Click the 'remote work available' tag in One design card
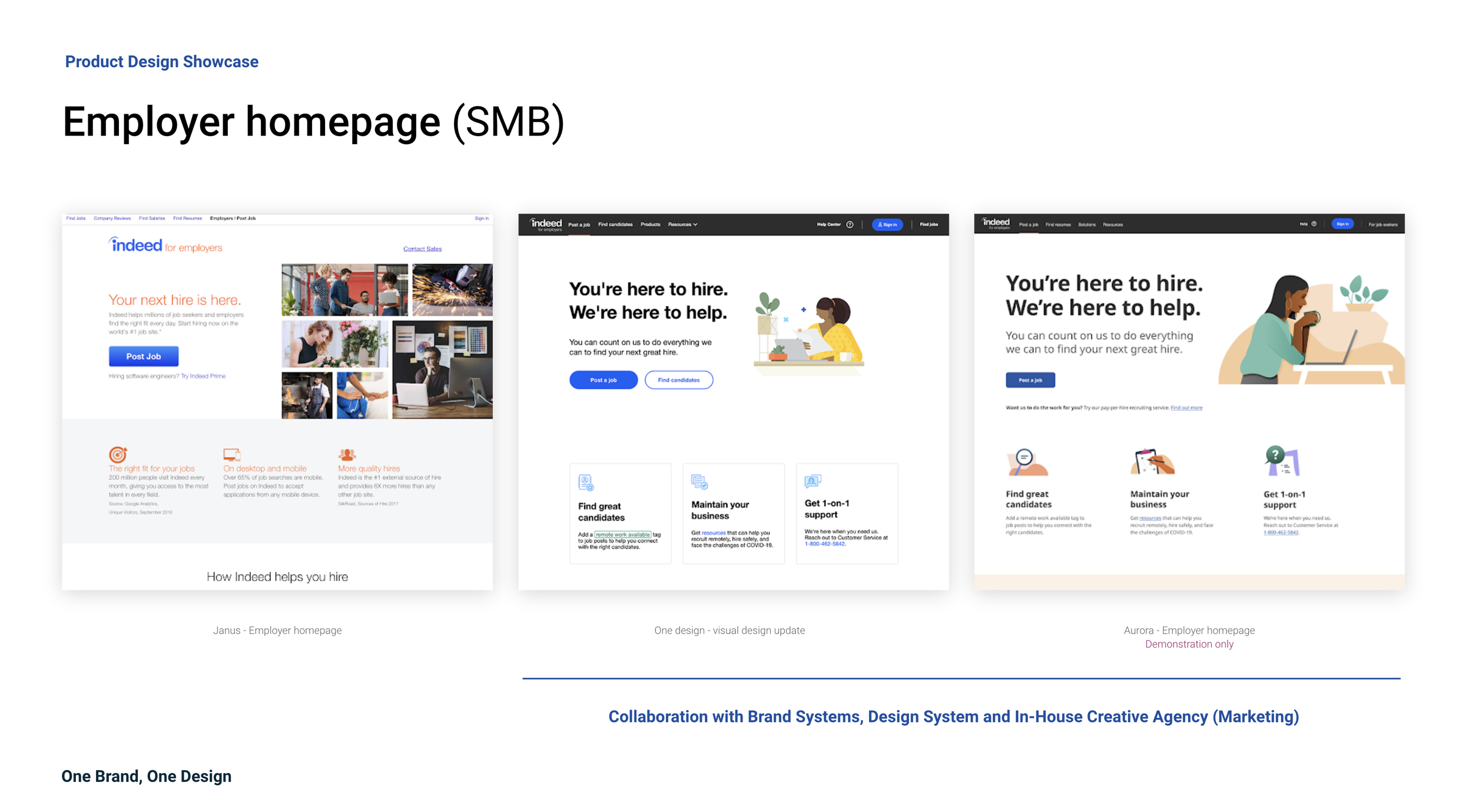1472x812 pixels. click(x=622, y=535)
